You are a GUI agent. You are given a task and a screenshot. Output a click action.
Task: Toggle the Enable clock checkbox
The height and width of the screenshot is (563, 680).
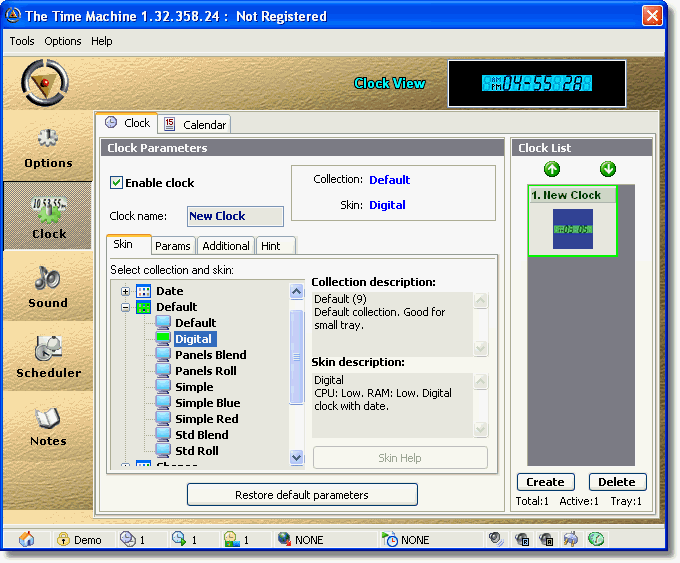(x=116, y=183)
